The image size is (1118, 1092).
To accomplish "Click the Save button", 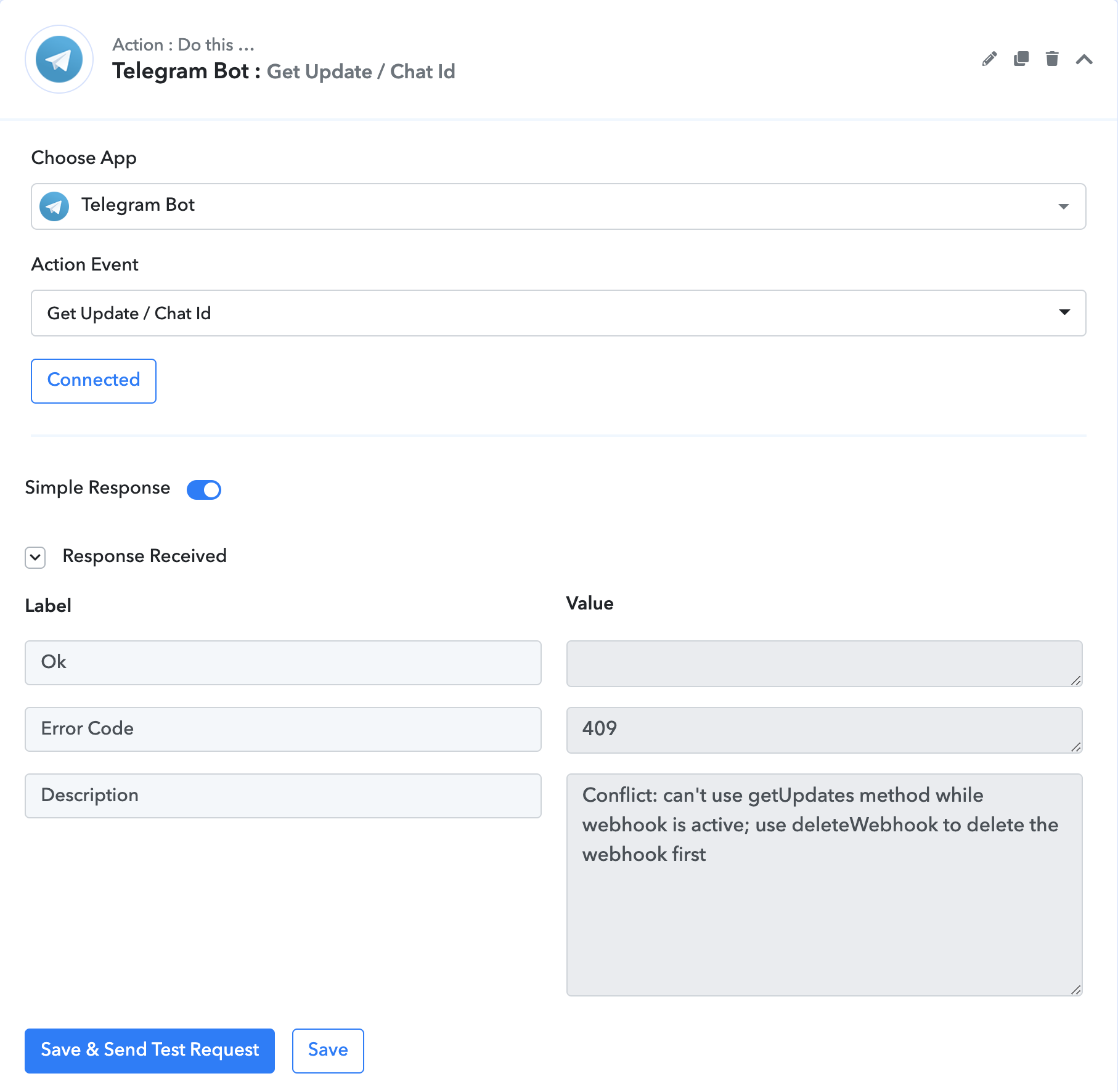I will (x=328, y=1051).
